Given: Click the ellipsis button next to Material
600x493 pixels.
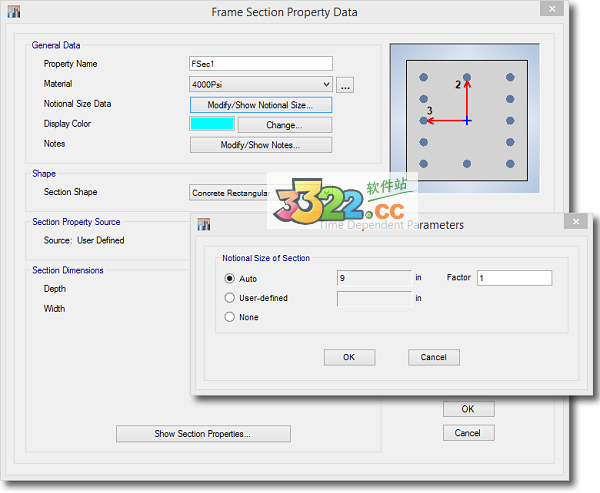Looking at the screenshot, I should [345, 85].
